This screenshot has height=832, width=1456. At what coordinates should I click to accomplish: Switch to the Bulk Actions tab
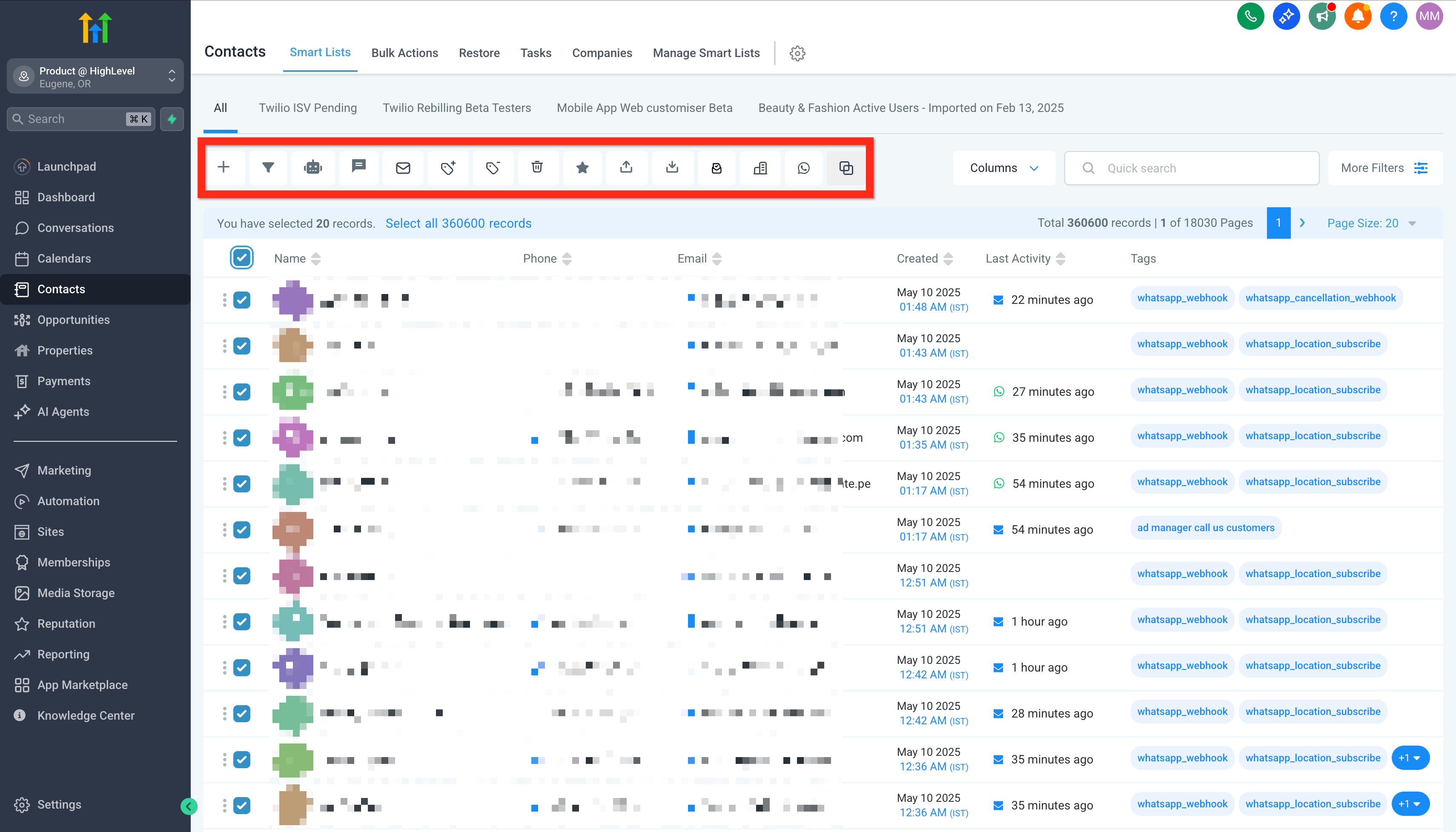(x=404, y=53)
